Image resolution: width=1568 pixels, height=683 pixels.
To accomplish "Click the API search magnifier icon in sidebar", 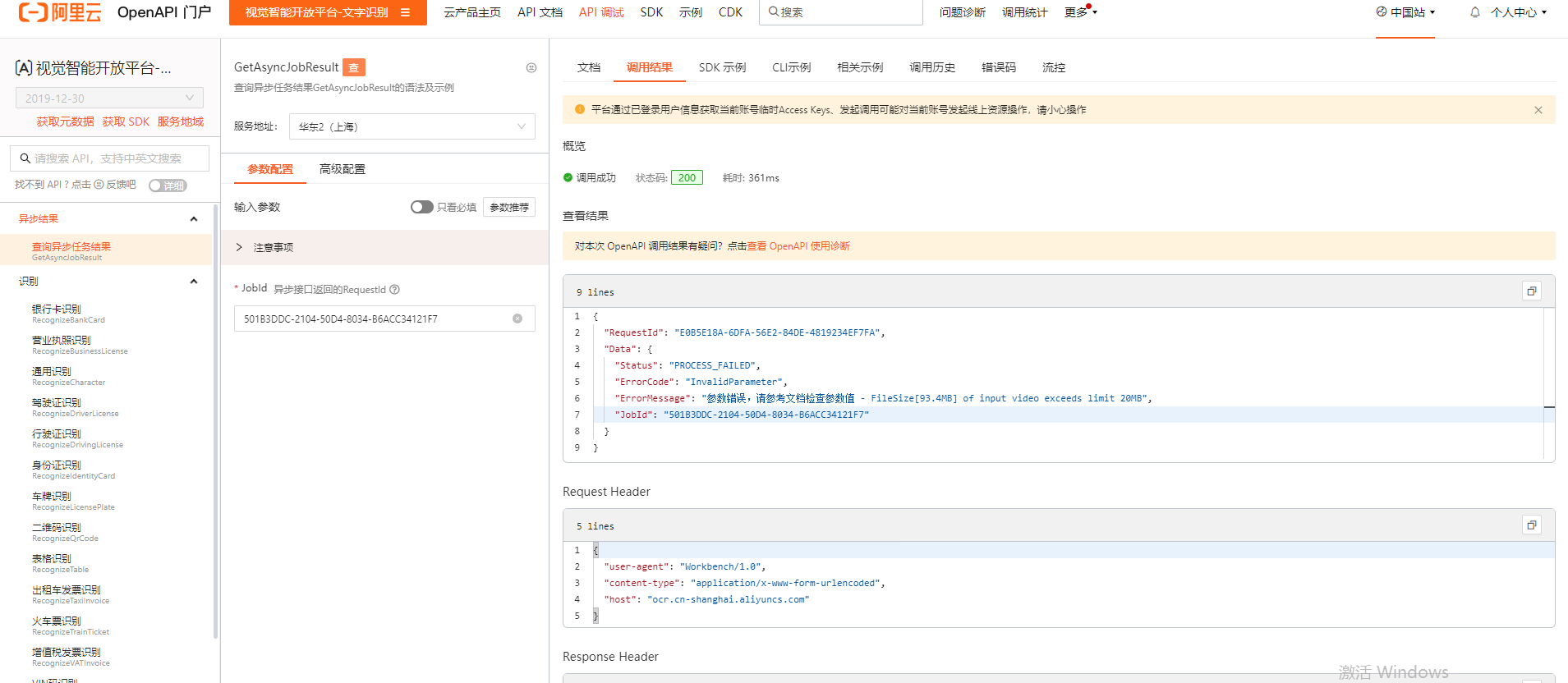I will tap(25, 158).
